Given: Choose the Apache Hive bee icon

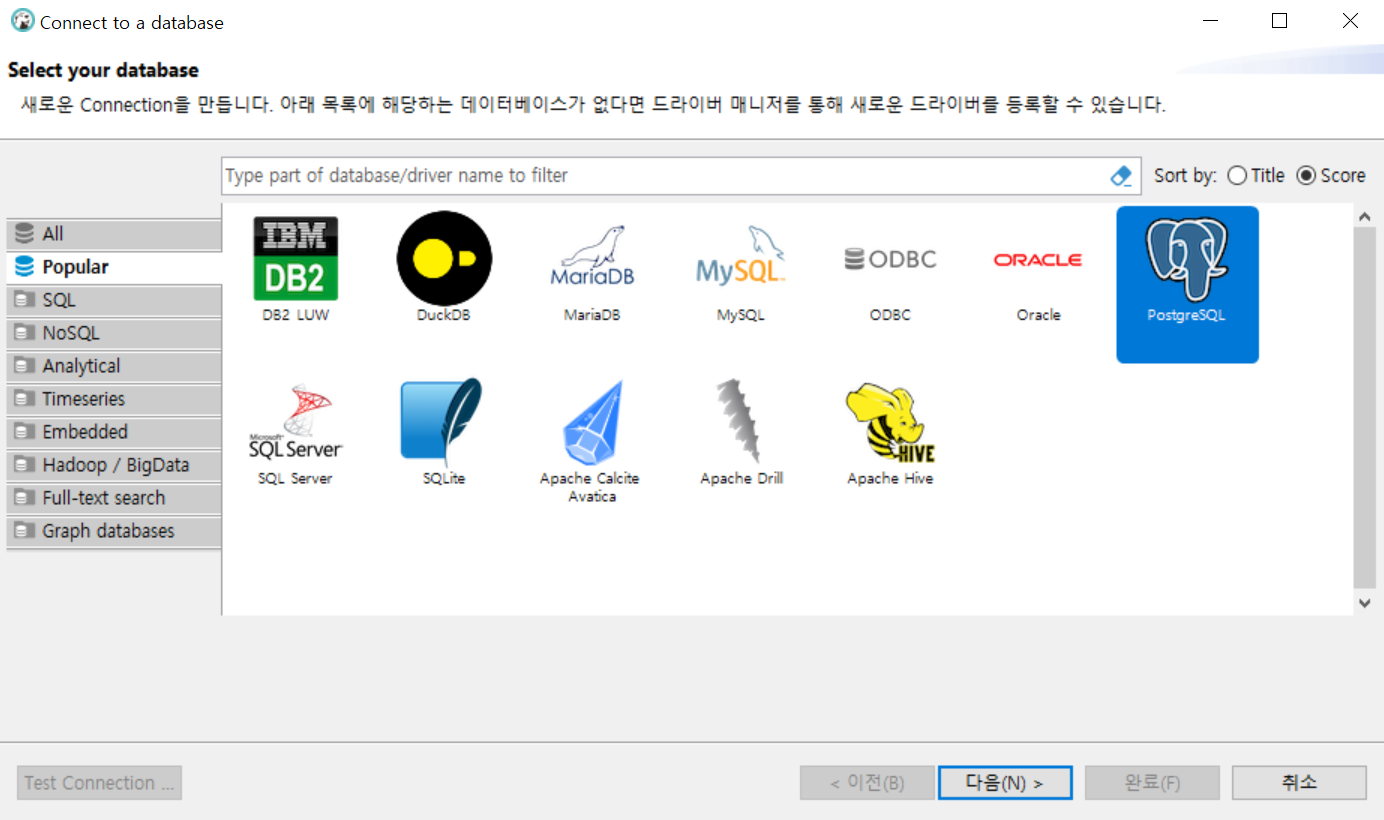Looking at the screenshot, I should click(x=890, y=423).
